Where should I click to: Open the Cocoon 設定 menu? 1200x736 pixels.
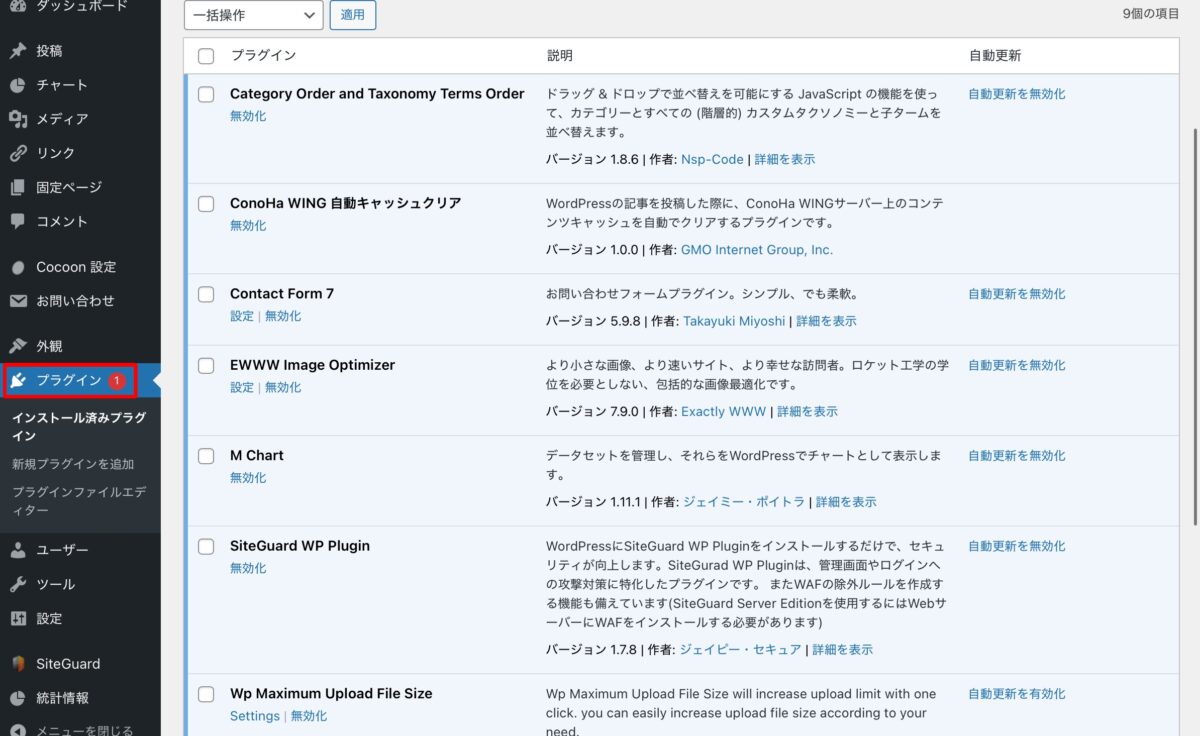coord(80,267)
